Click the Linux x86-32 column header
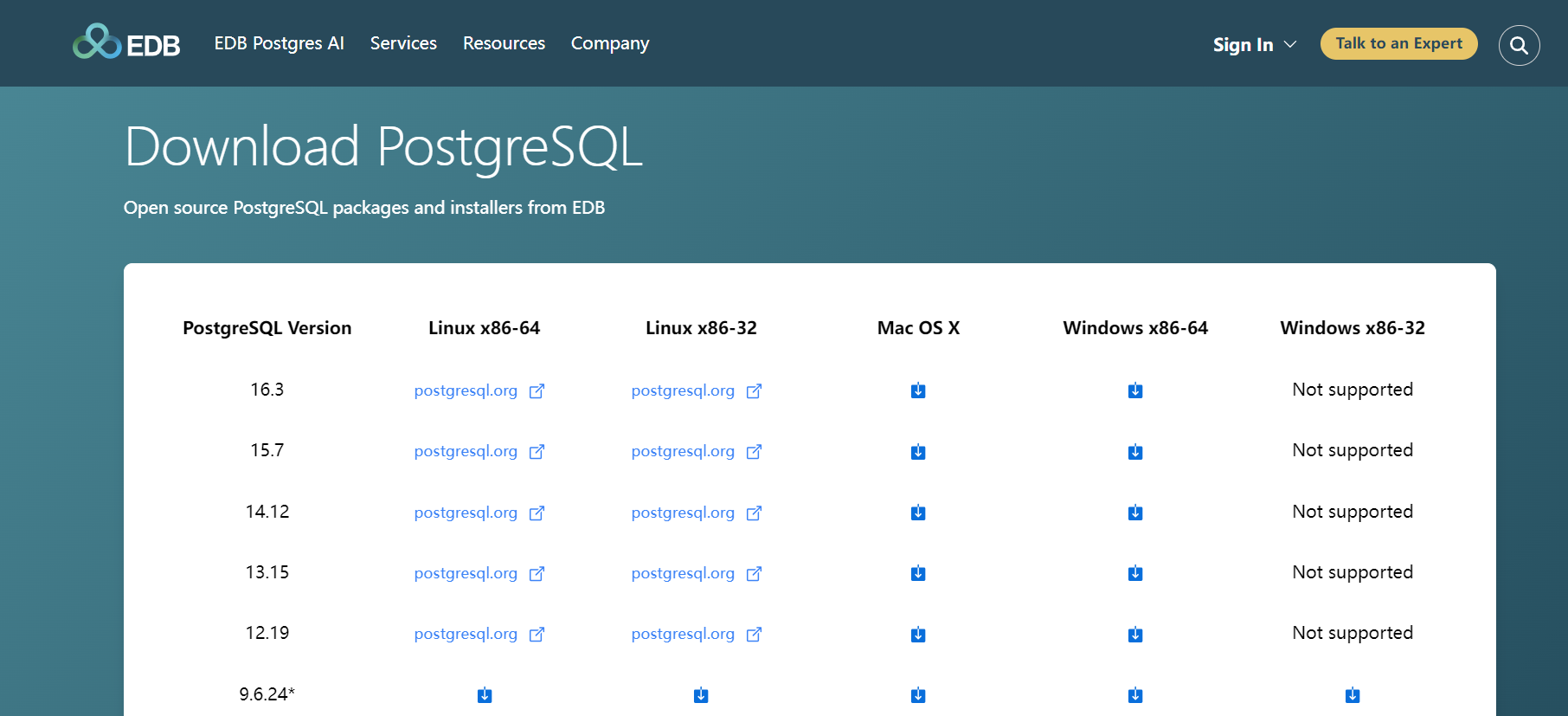Screen dimensions: 1568x716 701,328
